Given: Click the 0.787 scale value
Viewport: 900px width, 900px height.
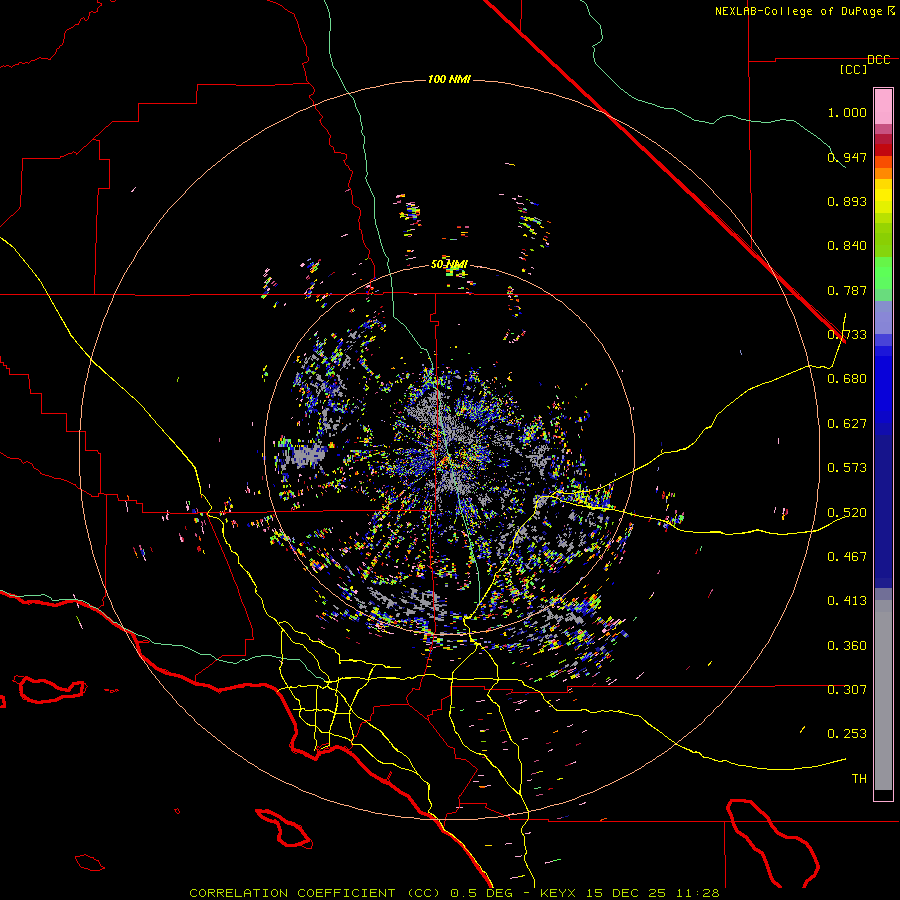Looking at the screenshot, I should [847, 290].
